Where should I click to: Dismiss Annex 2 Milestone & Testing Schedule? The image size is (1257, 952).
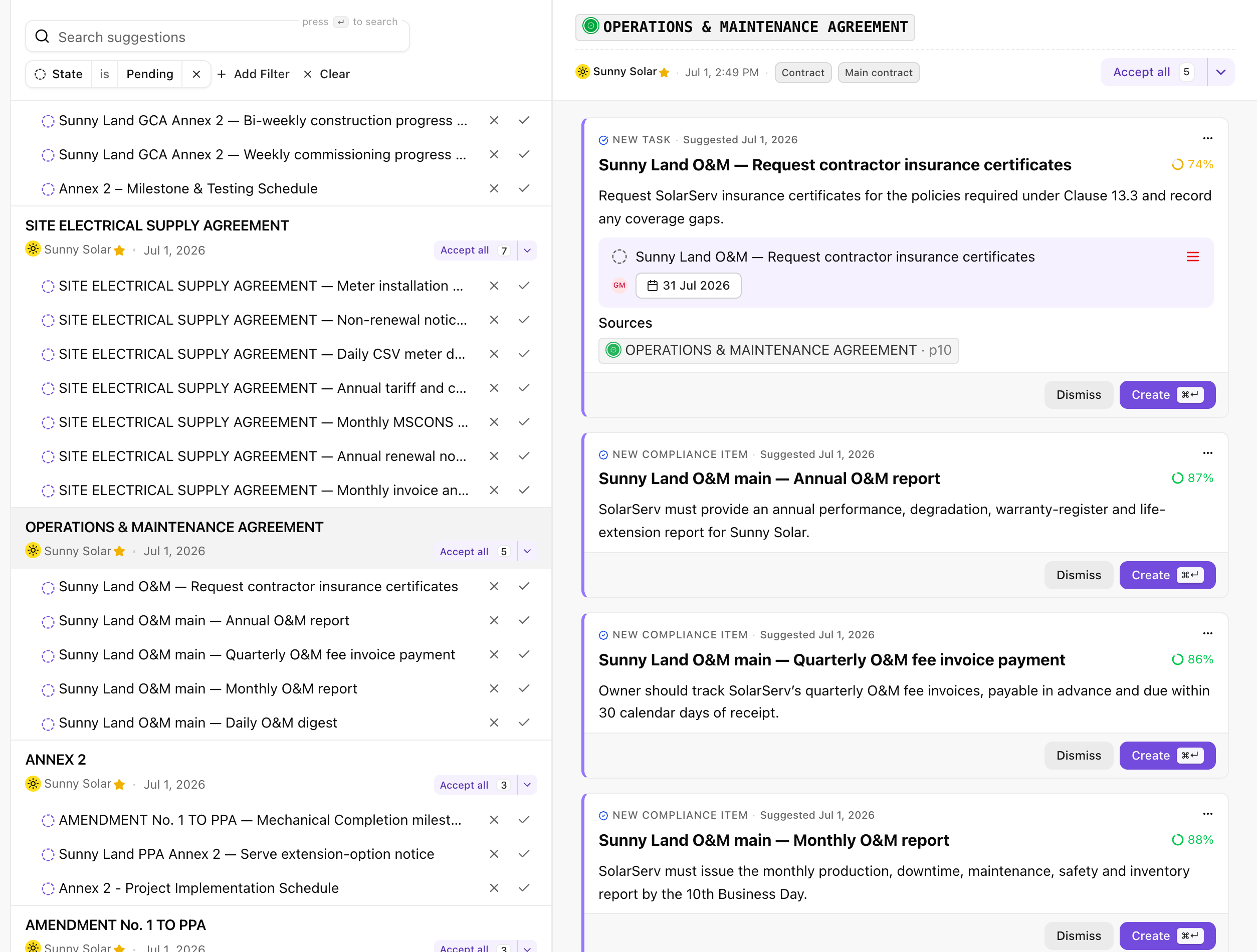click(494, 188)
